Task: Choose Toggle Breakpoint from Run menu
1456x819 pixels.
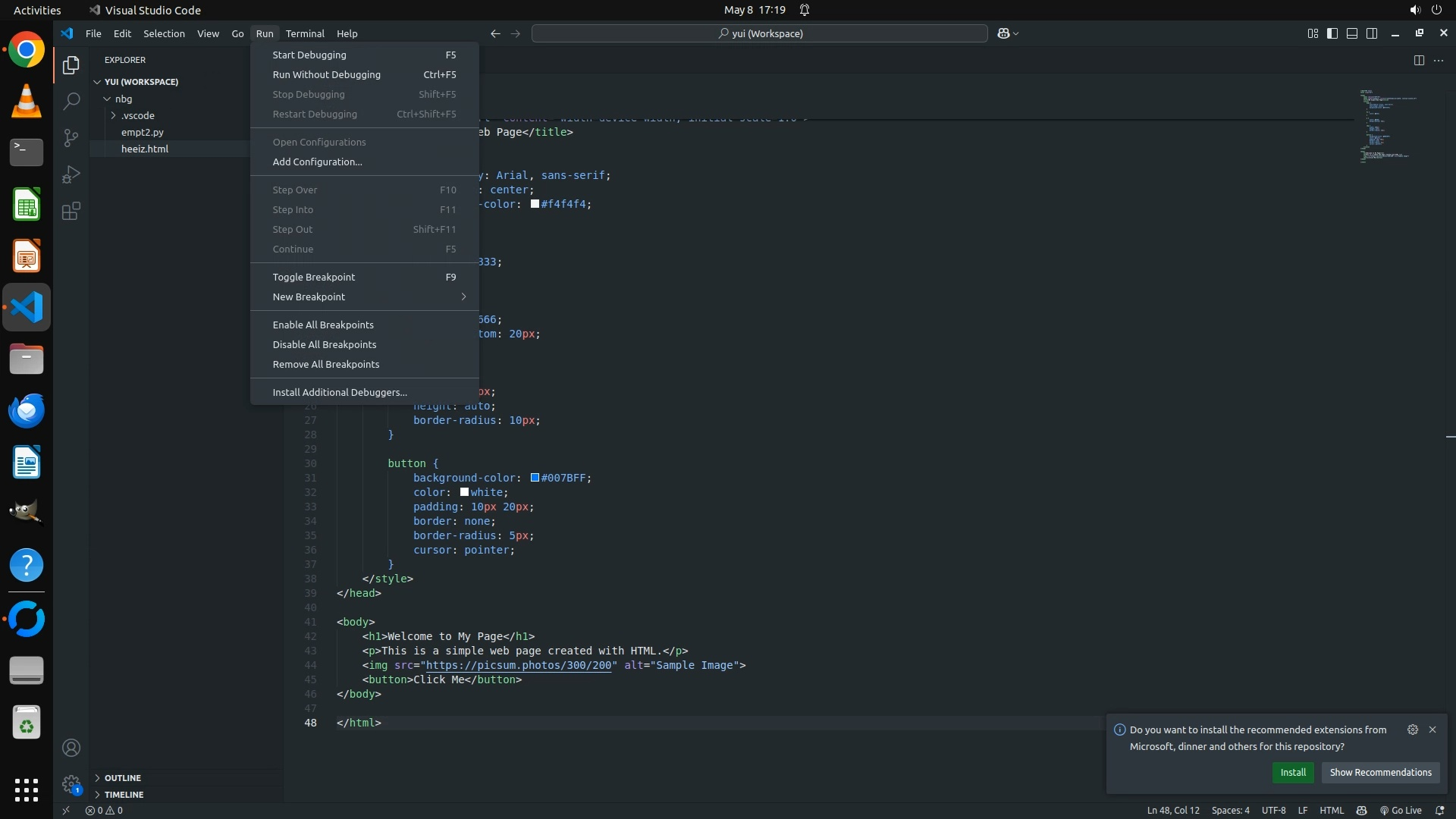Action: tap(314, 277)
